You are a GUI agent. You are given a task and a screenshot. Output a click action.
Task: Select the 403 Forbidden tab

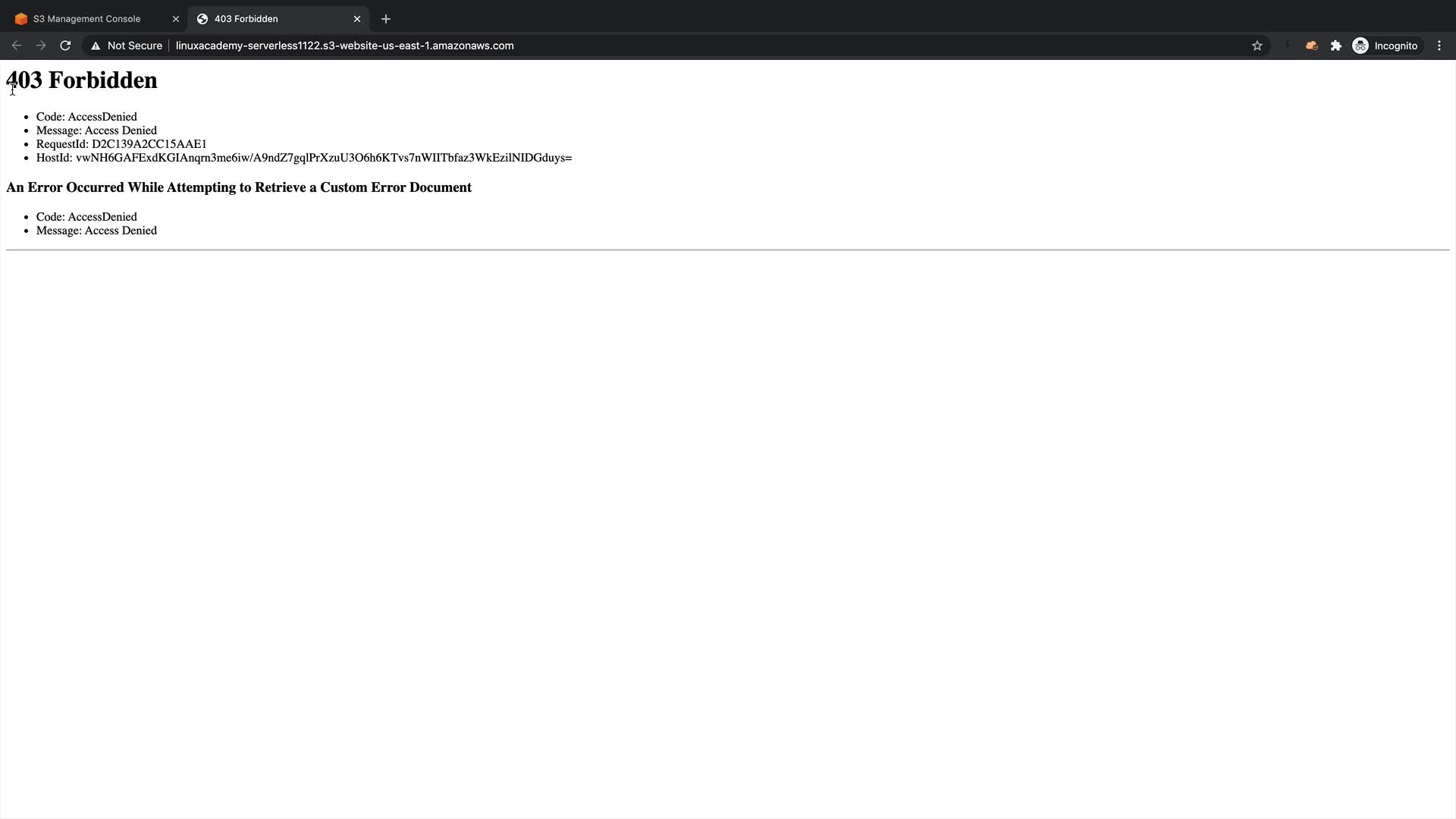tap(246, 19)
